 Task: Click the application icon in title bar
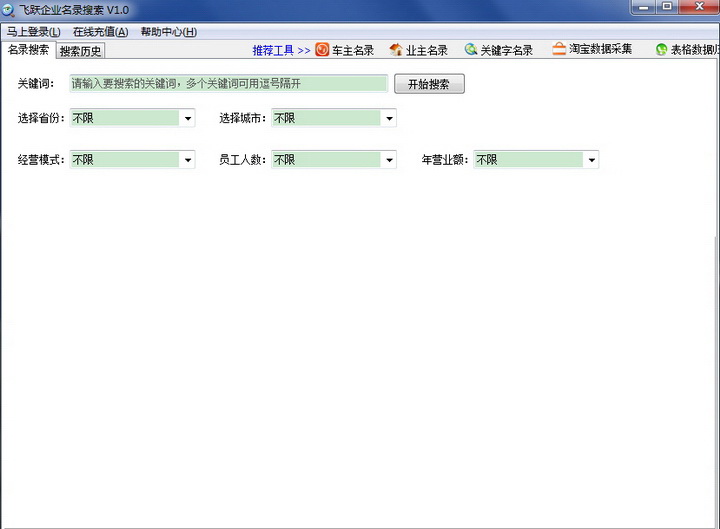click(8, 10)
